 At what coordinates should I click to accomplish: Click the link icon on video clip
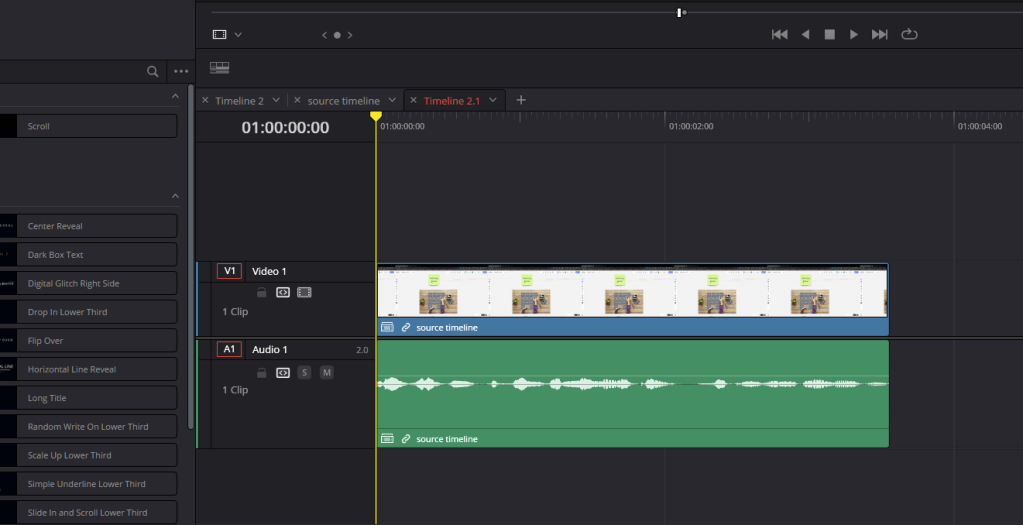tap(406, 327)
